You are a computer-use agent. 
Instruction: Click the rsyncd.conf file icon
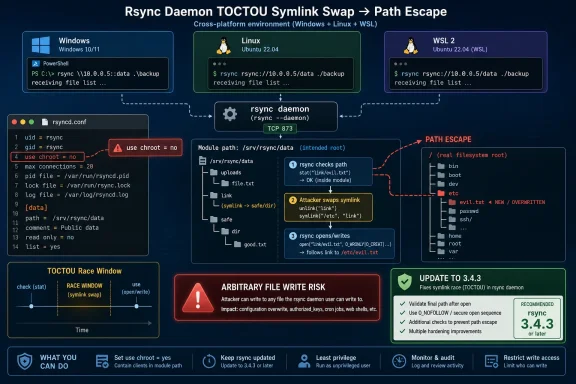point(45,122)
